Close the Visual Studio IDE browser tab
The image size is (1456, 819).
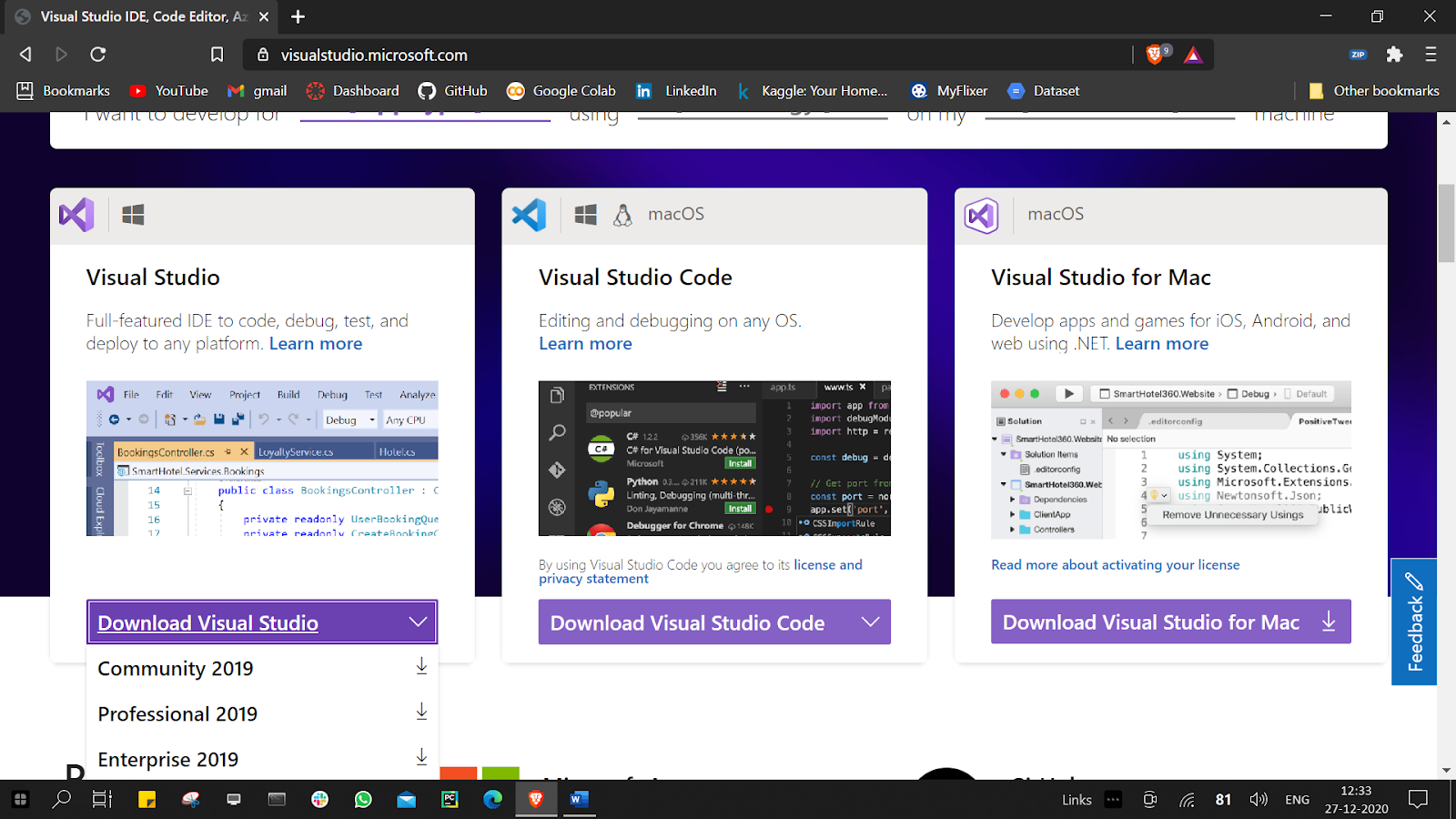264,16
